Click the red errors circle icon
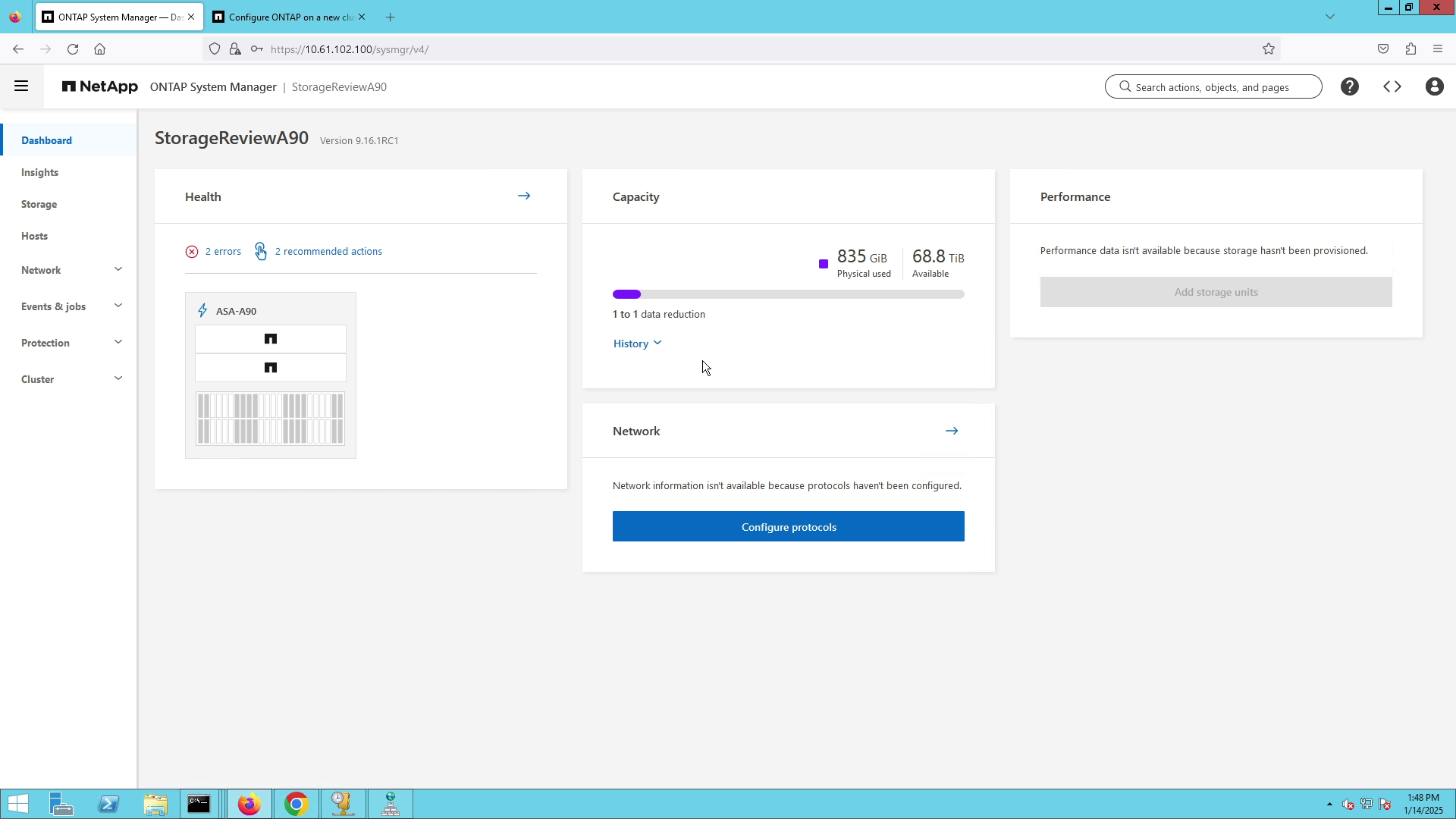The image size is (1456, 819). coord(192,252)
